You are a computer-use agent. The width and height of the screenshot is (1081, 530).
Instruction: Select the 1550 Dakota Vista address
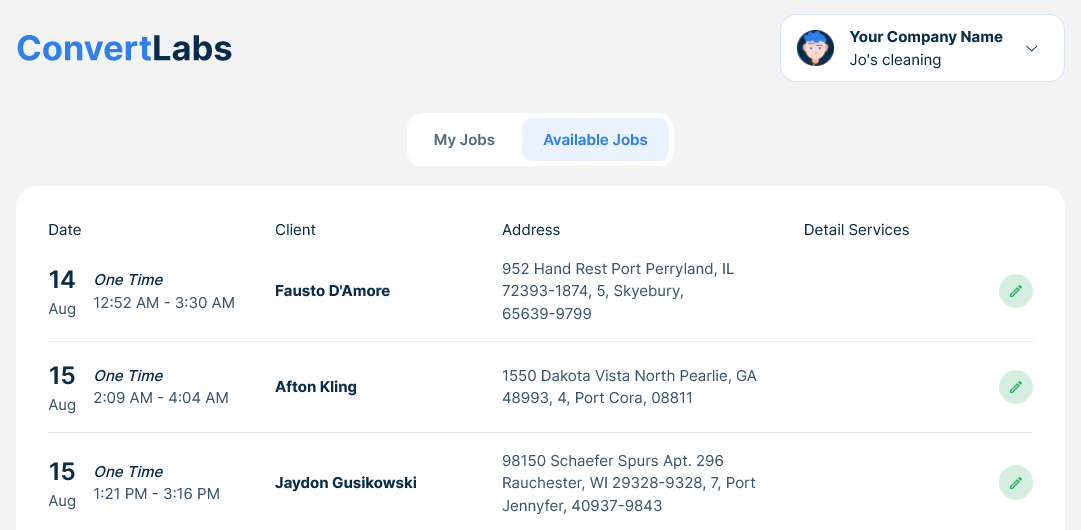pyautogui.click(x=629, y=387)
